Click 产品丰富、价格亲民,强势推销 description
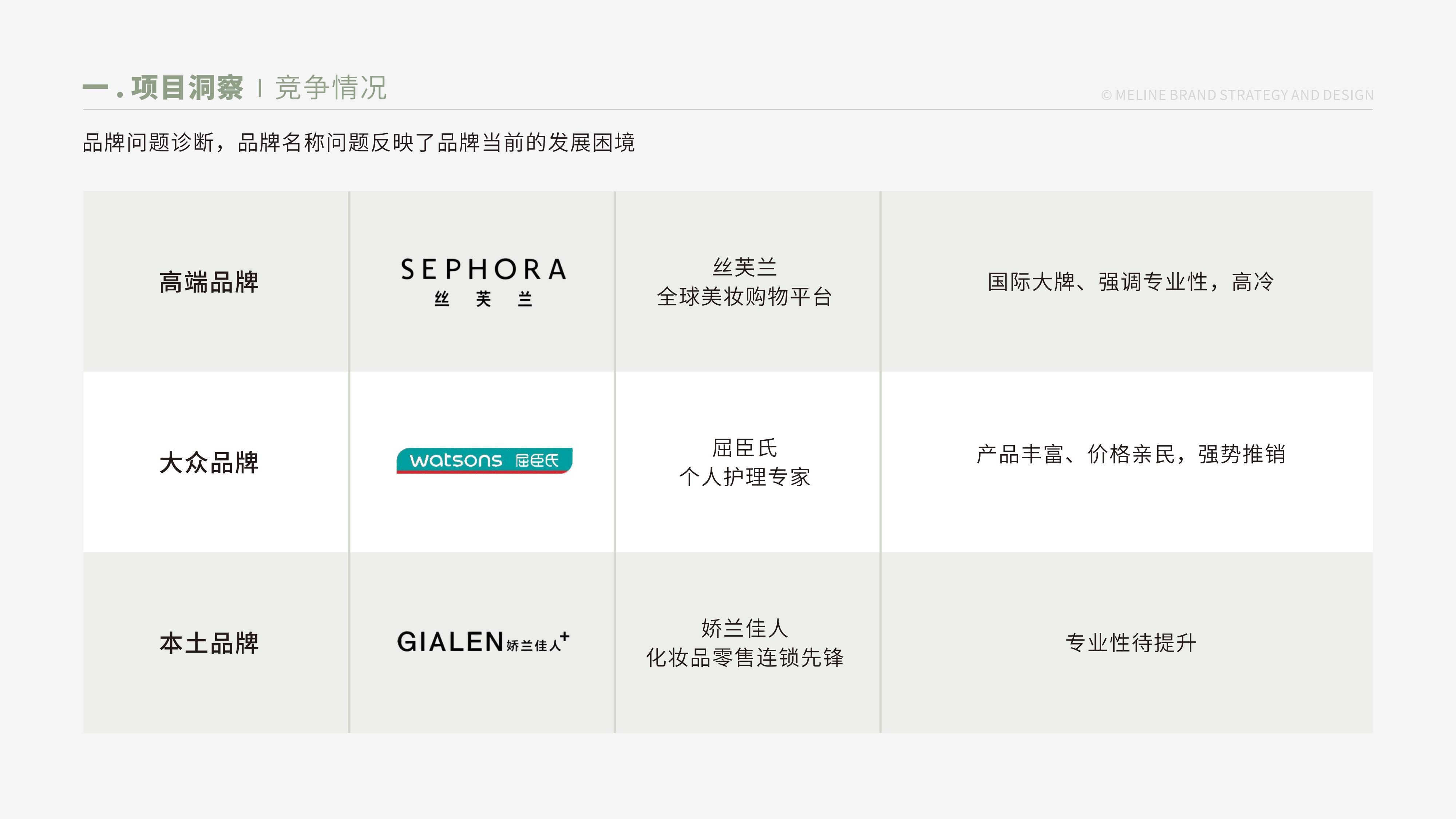Viewport: 1456px width, 819px height. tap(1131, 454)
